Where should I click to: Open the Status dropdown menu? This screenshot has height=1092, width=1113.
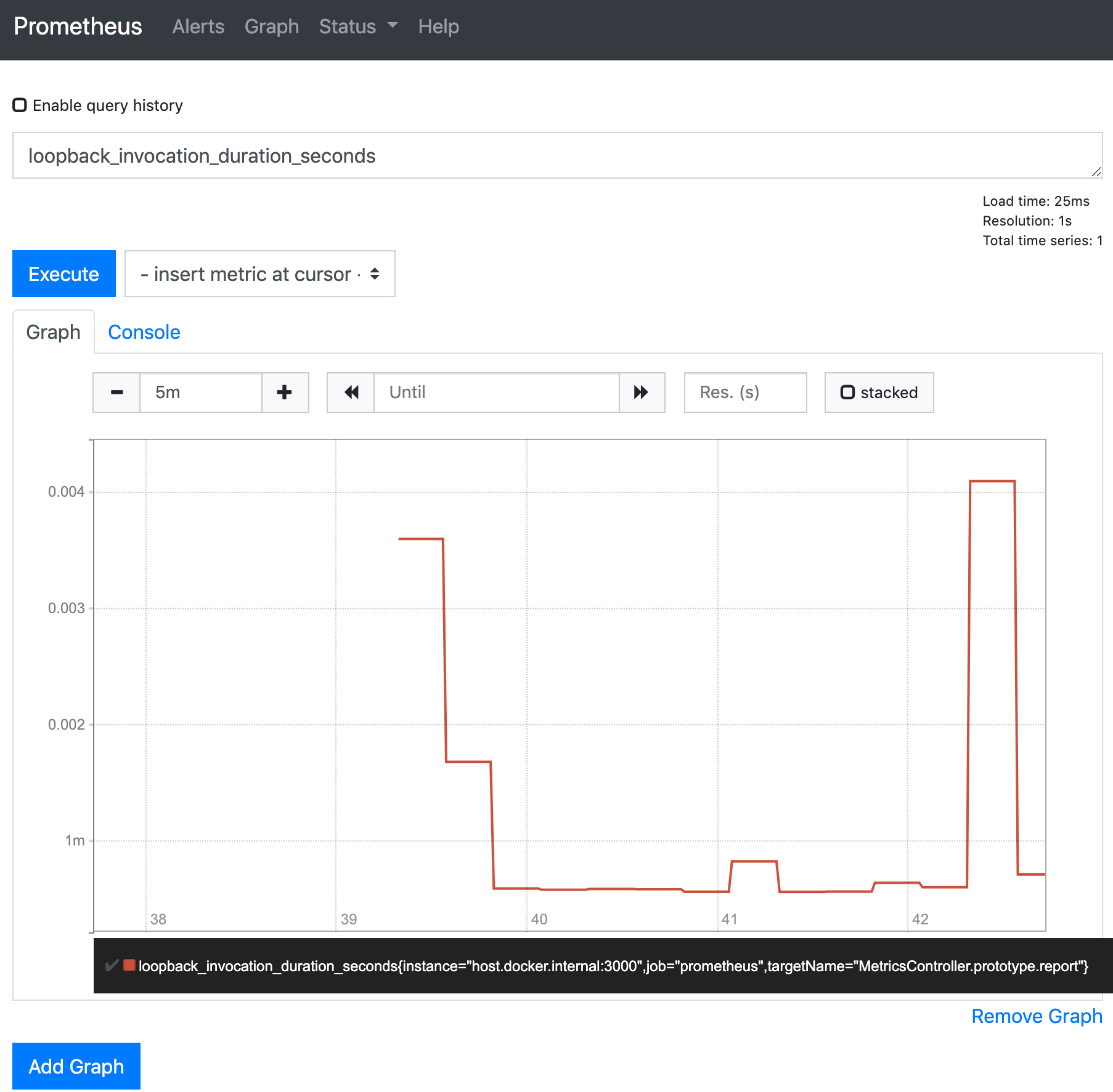(358, 26)
